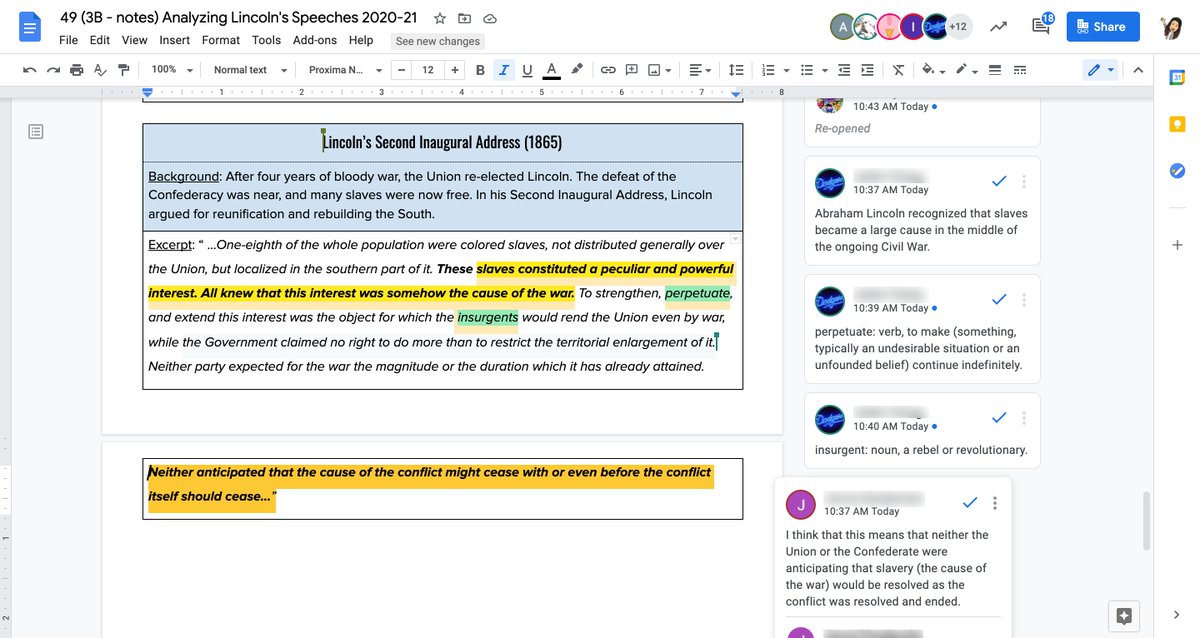Image resolution: width=1200 pixels, height=638 pixels.
Task: Undo the last edit
Action: coord(29,70)
